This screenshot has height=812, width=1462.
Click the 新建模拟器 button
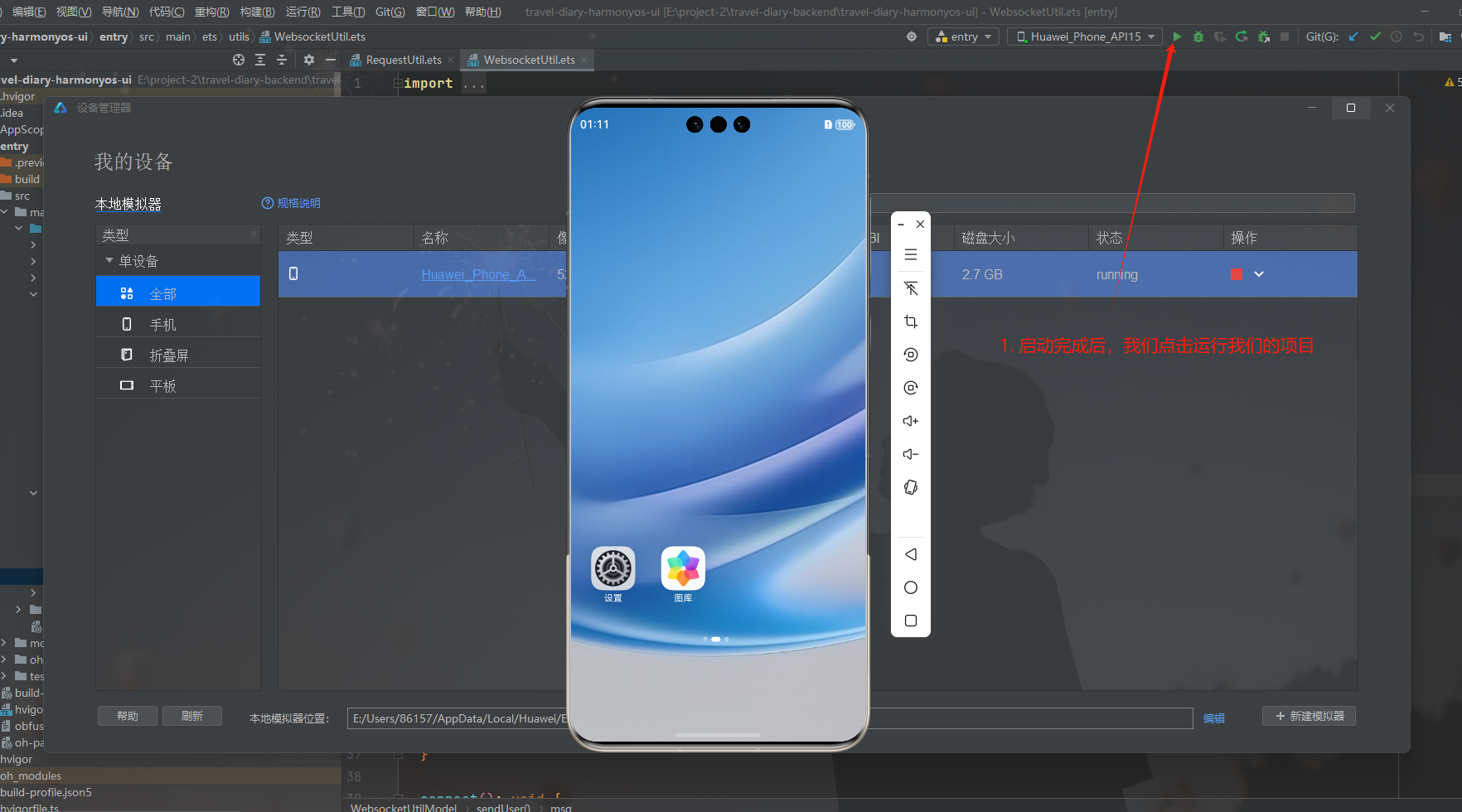coord(1310,716)
